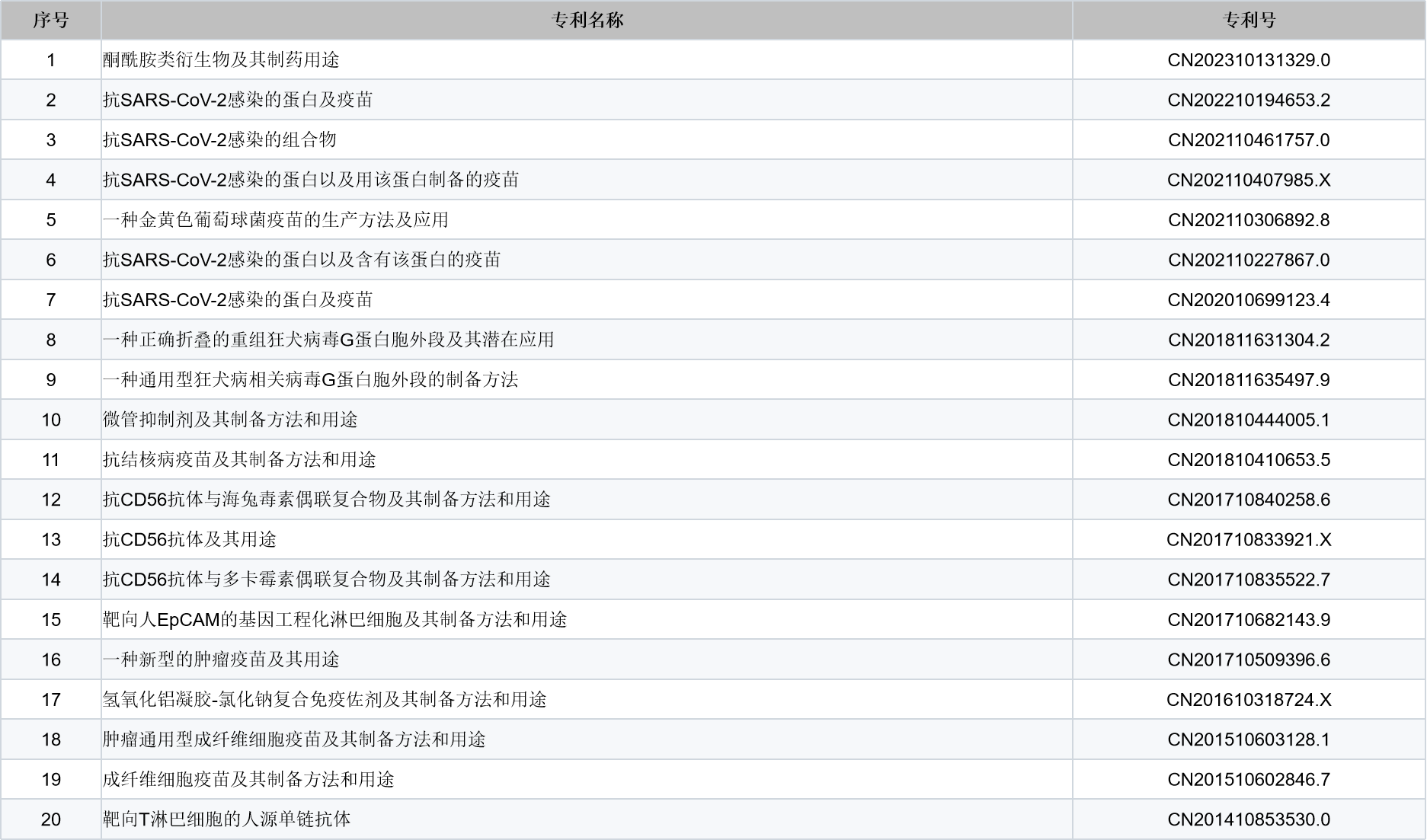Select patent number CN202310131329.0

click(x=1249, y=60)
